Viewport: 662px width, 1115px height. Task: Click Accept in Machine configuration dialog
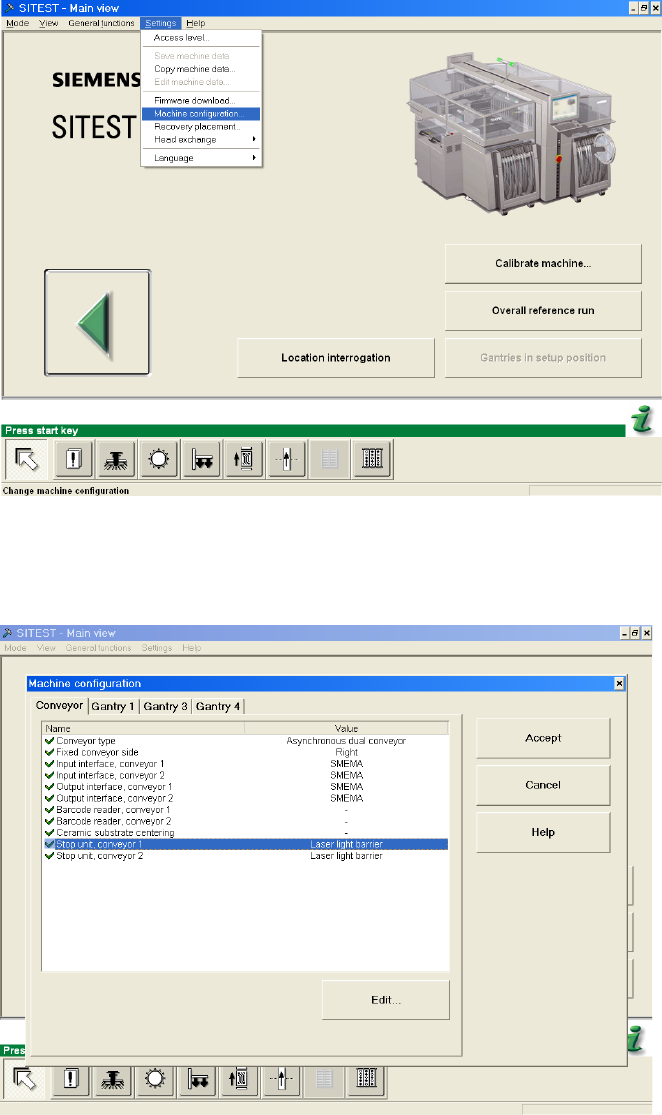tap(543, 738)
